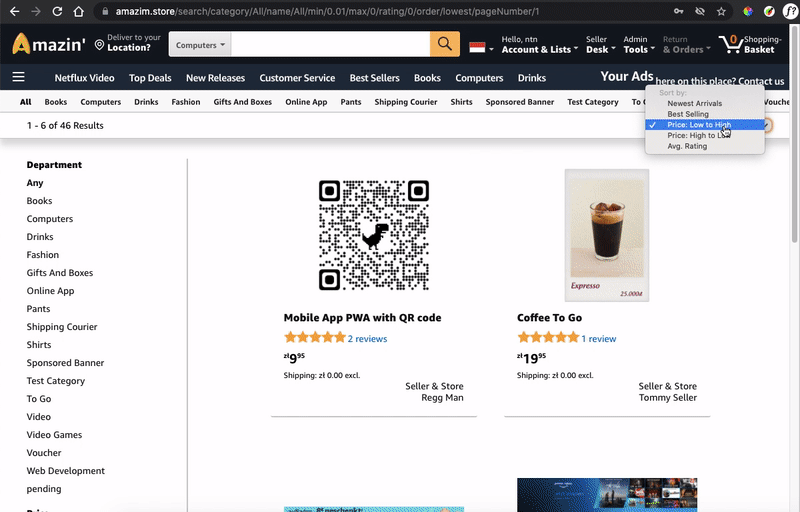Select Test Category tab
The image size is (800, 512).
point(593,102)
